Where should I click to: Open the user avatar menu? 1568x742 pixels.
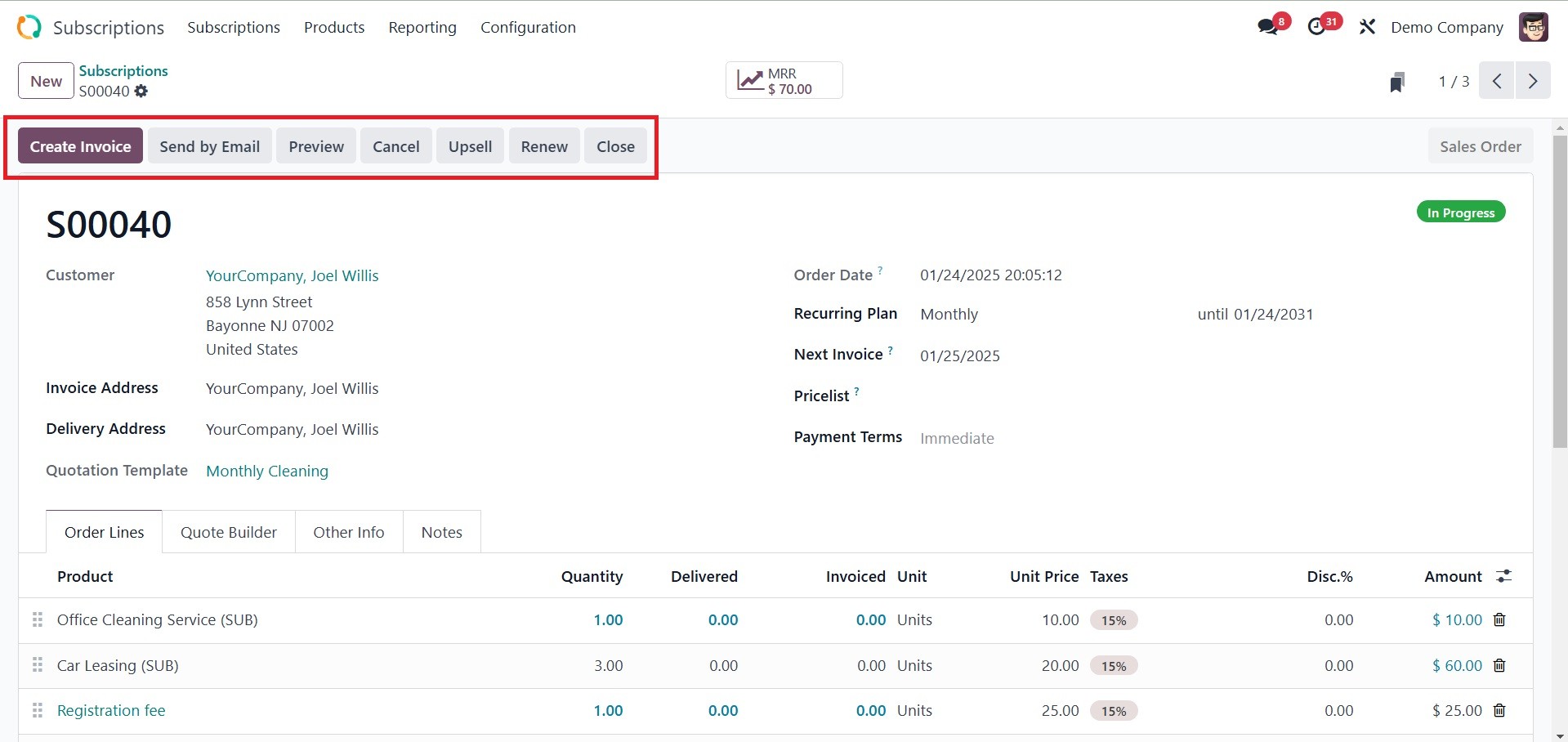(x=1533, y=27)
